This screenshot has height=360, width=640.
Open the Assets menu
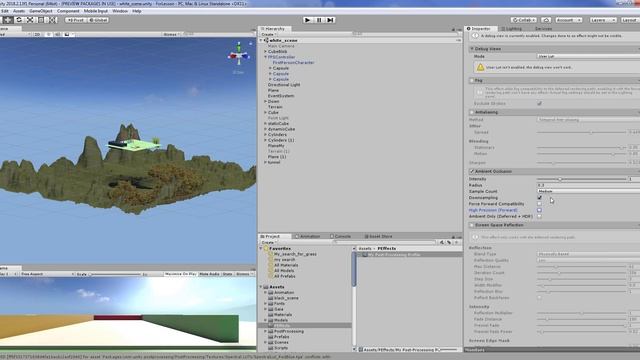click(x=19, y=11)
